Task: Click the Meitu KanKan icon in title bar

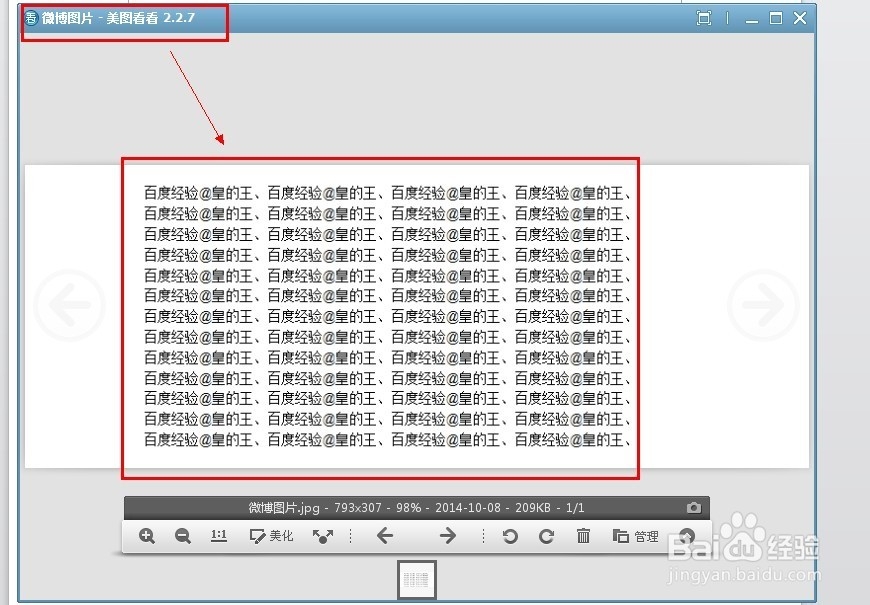Action: (28, 17)
